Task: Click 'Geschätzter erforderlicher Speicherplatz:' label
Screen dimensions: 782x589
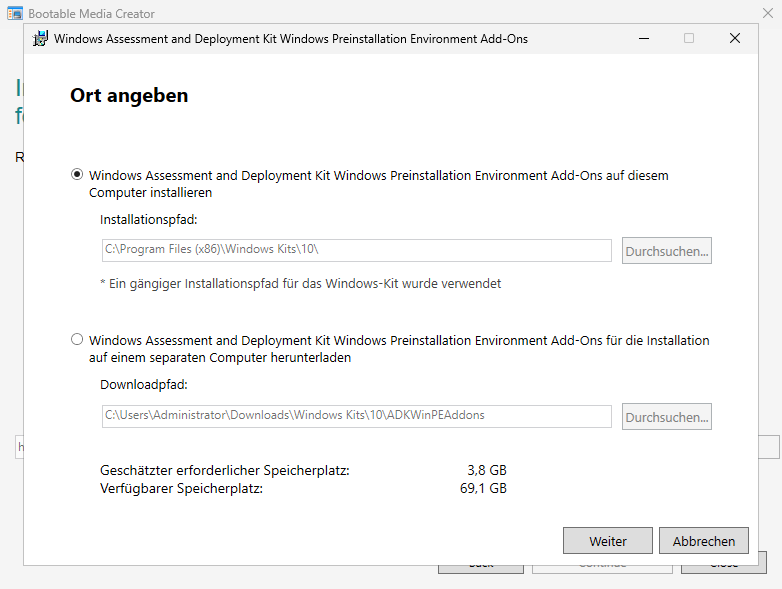Action: [224, 470]
